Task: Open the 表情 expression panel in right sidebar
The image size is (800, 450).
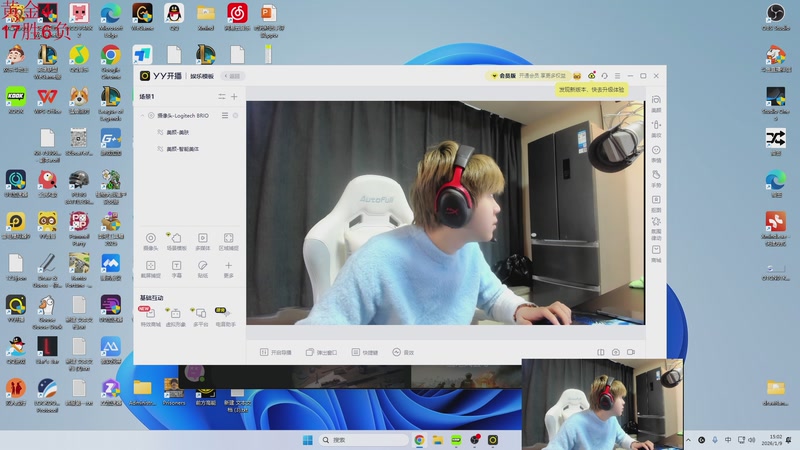Action: (656, 154)
